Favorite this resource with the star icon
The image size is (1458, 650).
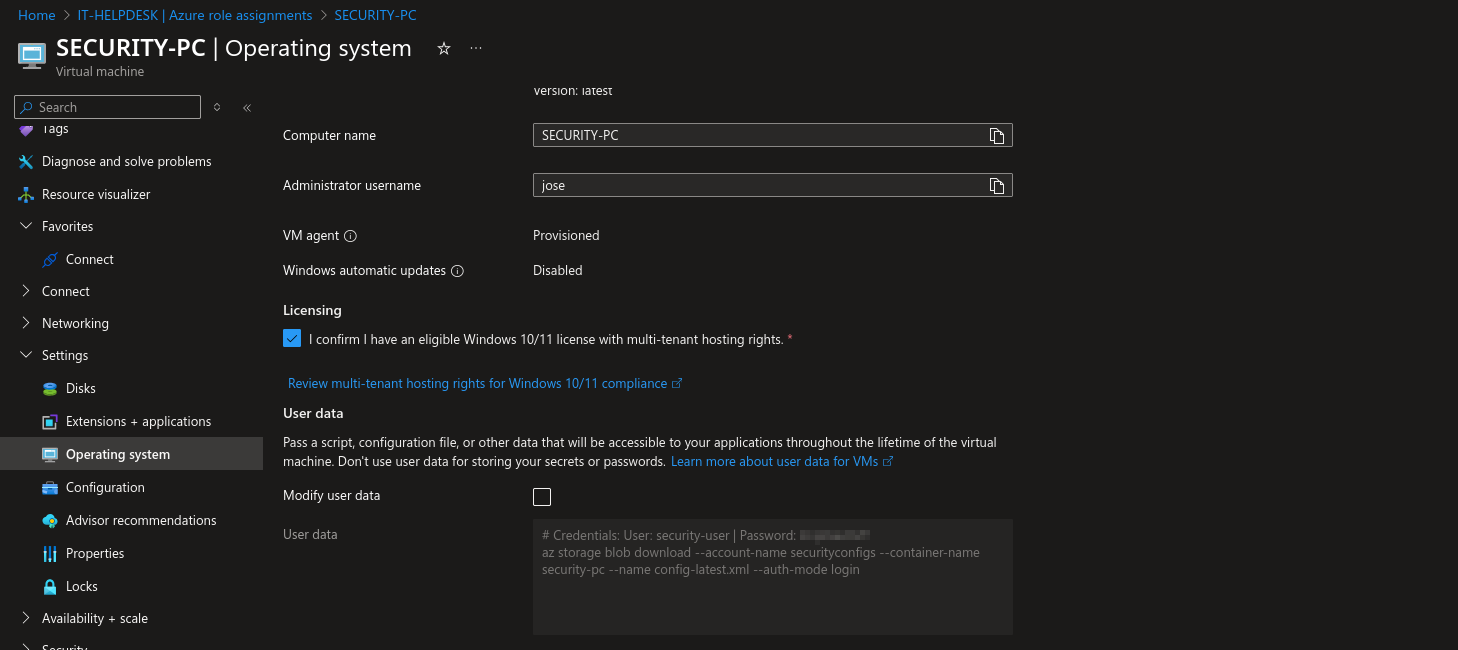(444, 49)
